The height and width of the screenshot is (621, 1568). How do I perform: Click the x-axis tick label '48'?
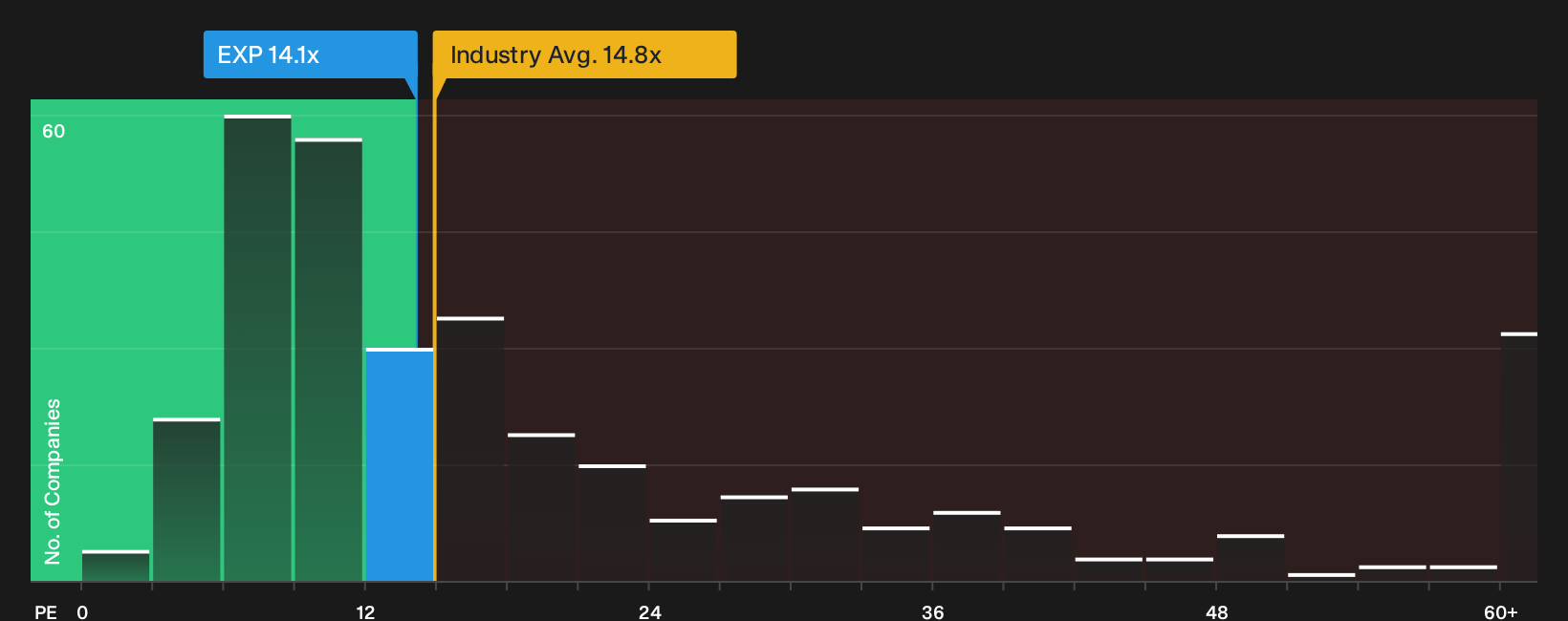pos(1216,612)
